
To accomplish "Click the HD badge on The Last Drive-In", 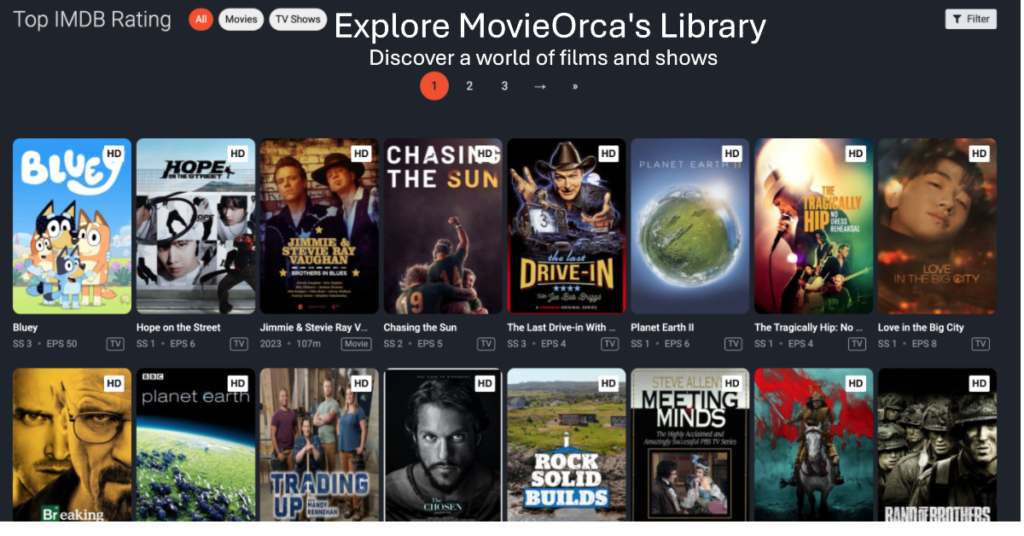I will coord(608,153).
